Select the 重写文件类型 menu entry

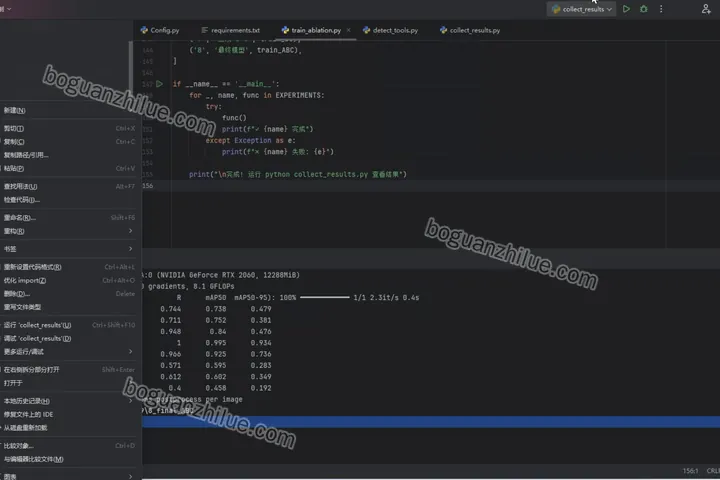(69, 307)
